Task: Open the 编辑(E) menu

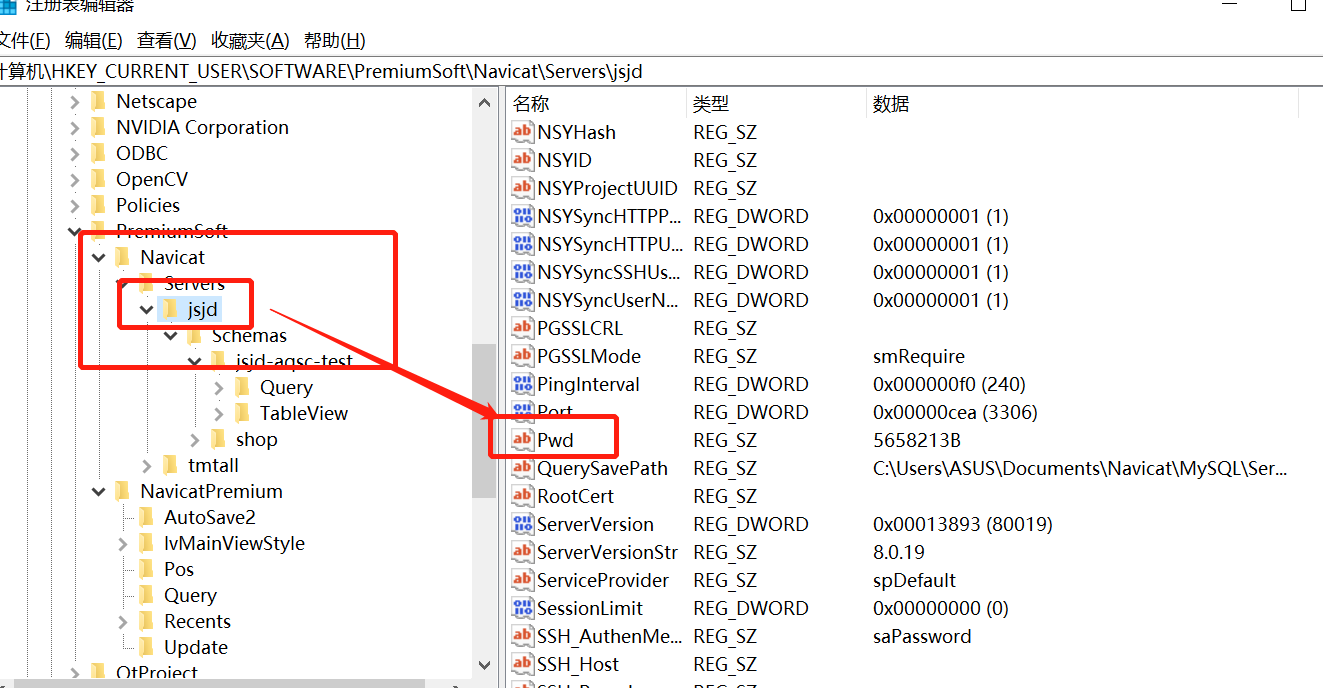Action: 93,41
